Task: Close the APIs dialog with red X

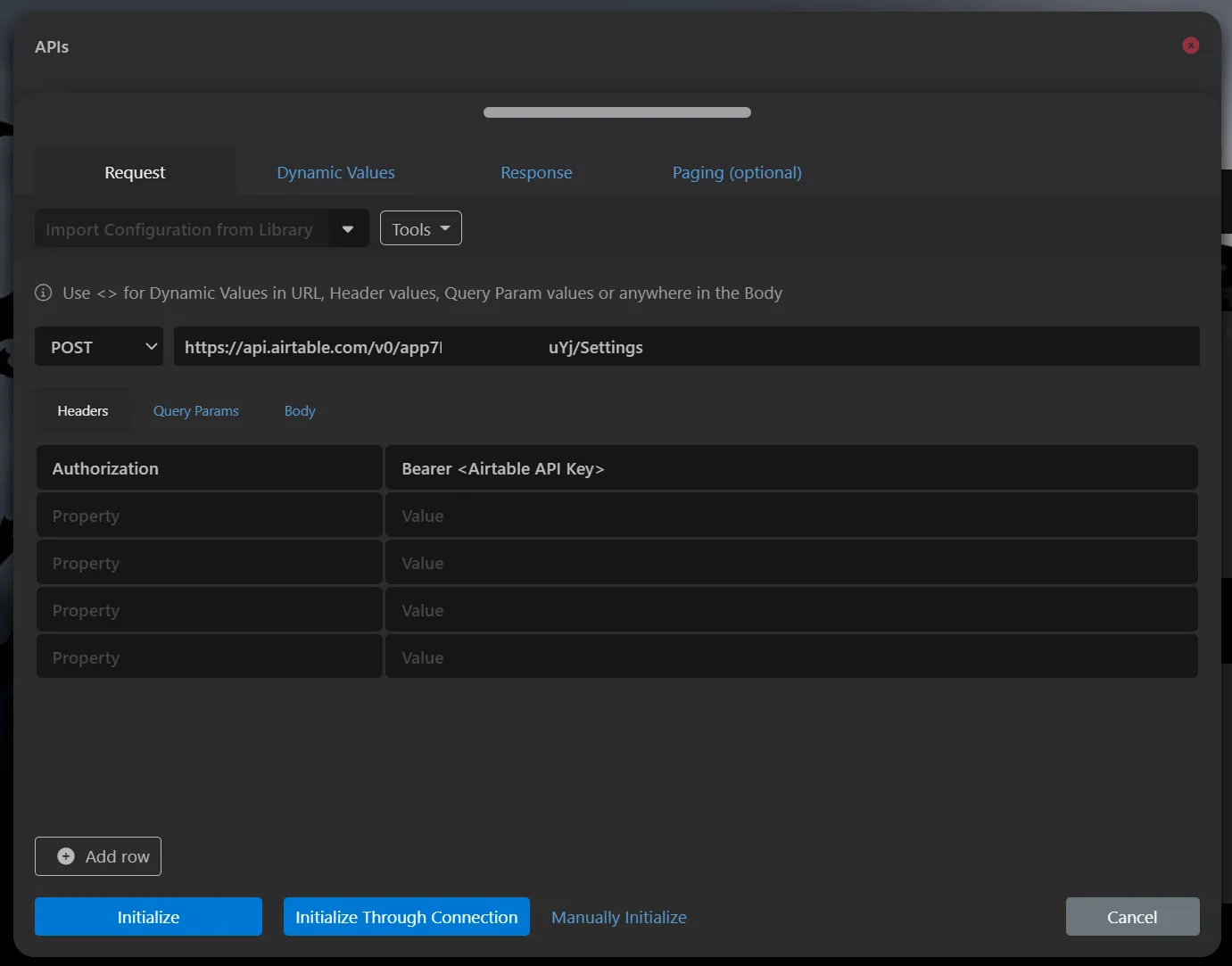Action: [x=1190, y=45]
